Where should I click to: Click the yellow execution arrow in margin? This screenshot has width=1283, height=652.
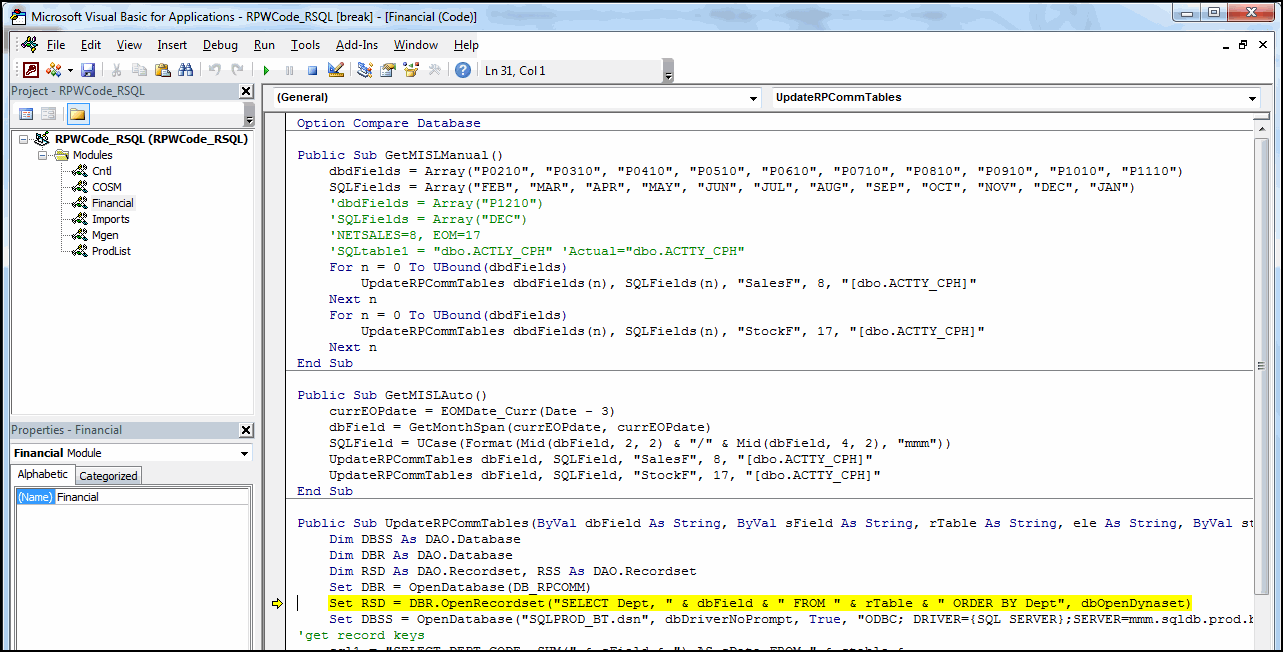tap(278, 604)
